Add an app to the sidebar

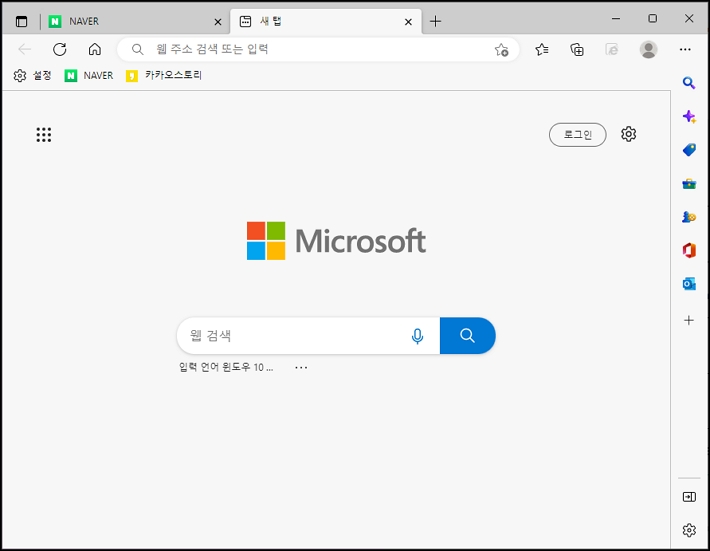pyautogui.click(x=689, y=320)
